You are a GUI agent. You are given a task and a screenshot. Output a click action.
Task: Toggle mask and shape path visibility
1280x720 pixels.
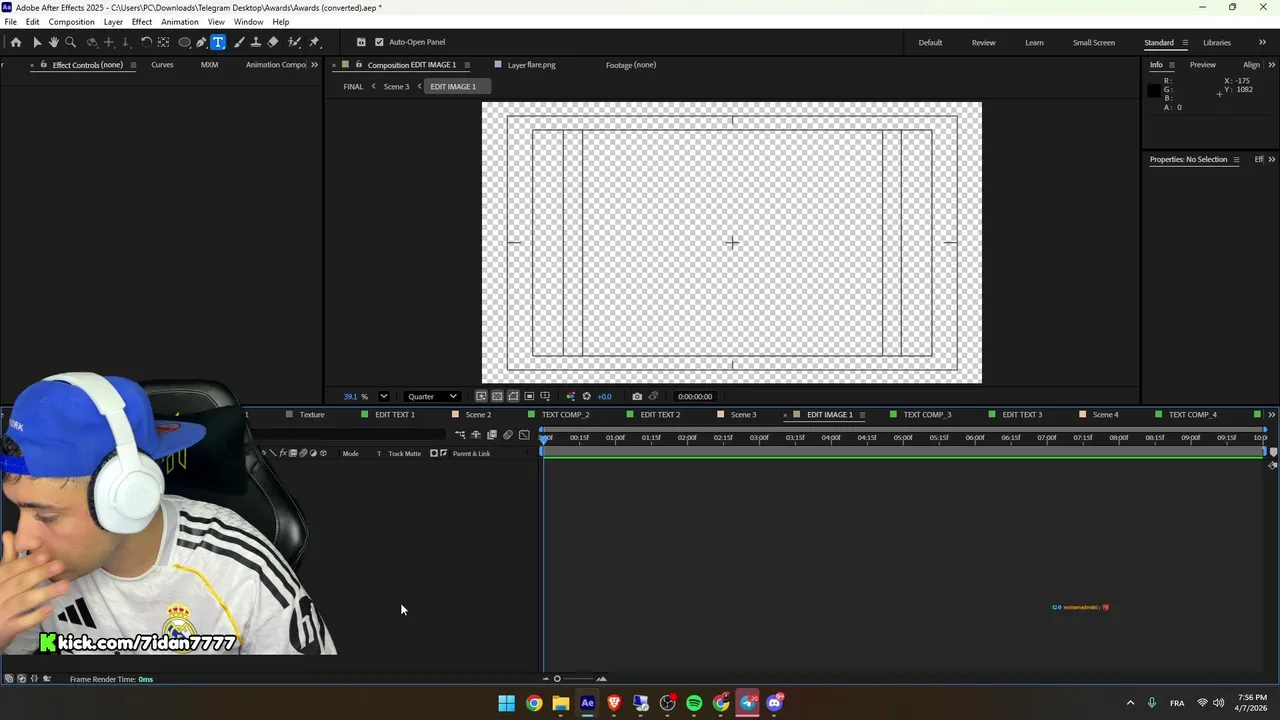click(513, 396)
